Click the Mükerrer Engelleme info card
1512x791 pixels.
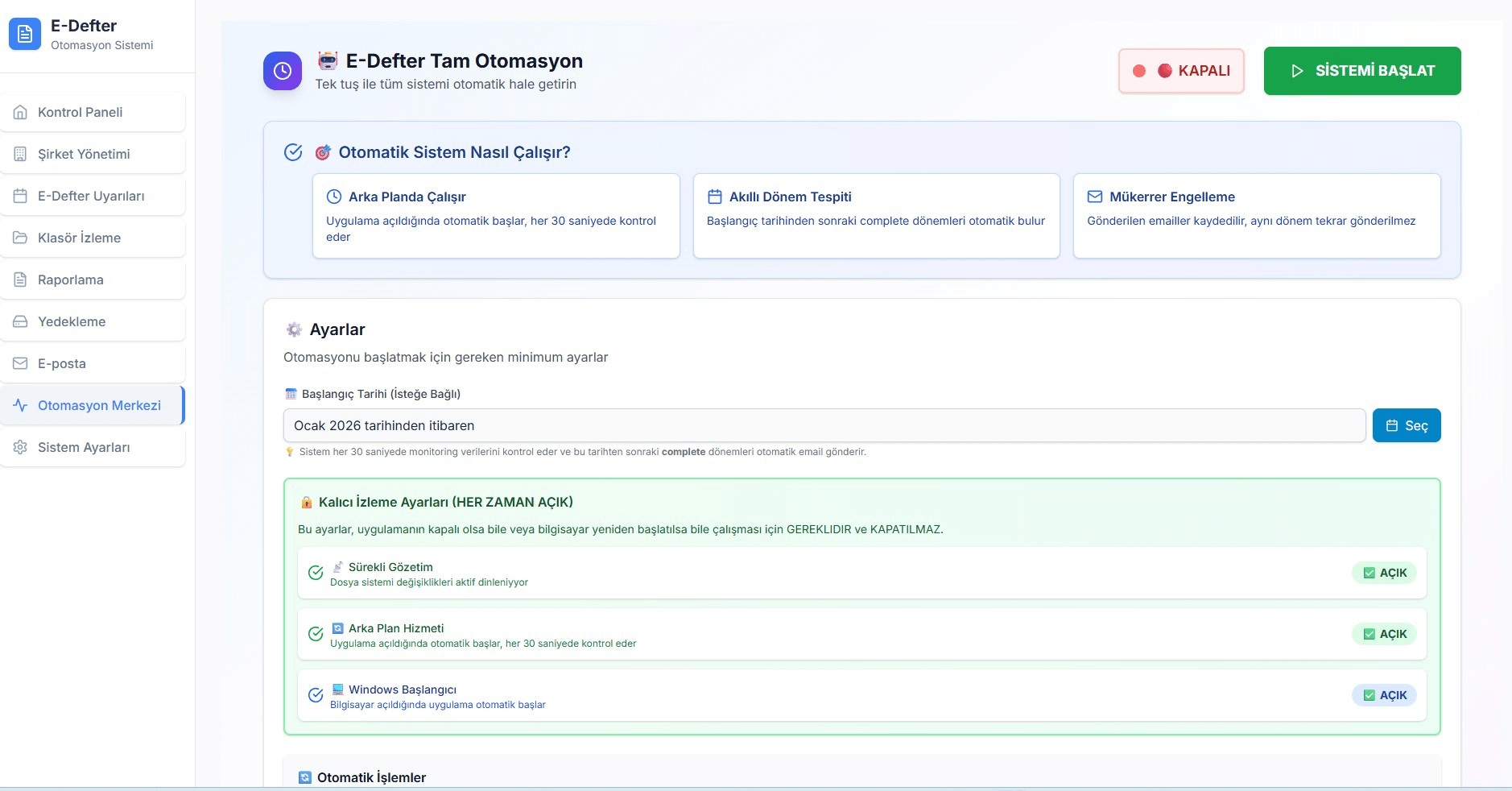1256,216
